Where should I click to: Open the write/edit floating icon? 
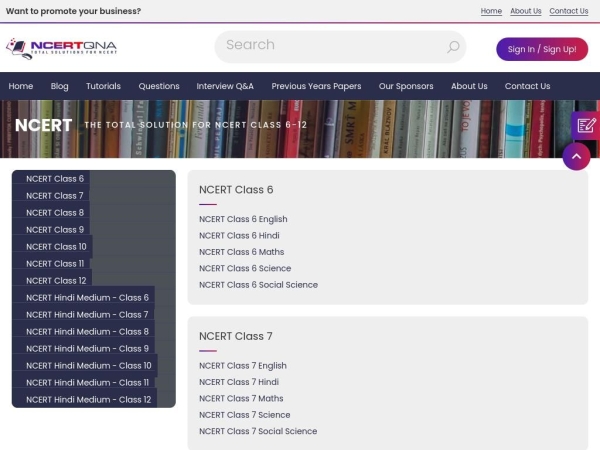(x=586, y=125)
